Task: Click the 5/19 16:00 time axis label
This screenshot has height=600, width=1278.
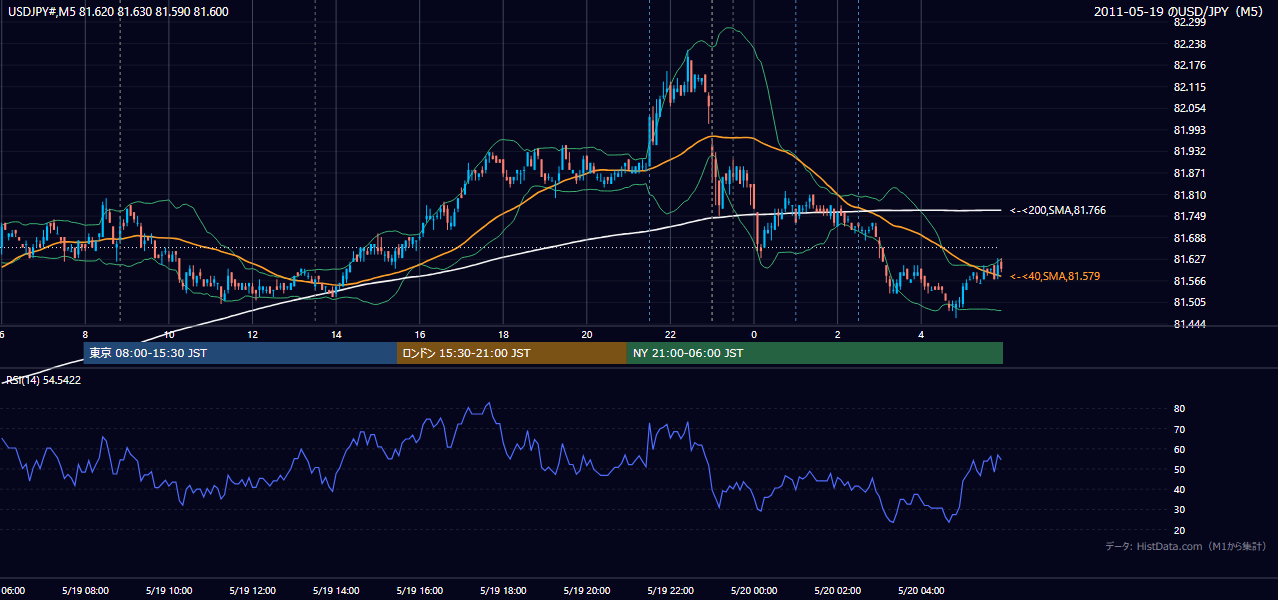Action: (x=420, y=590)
